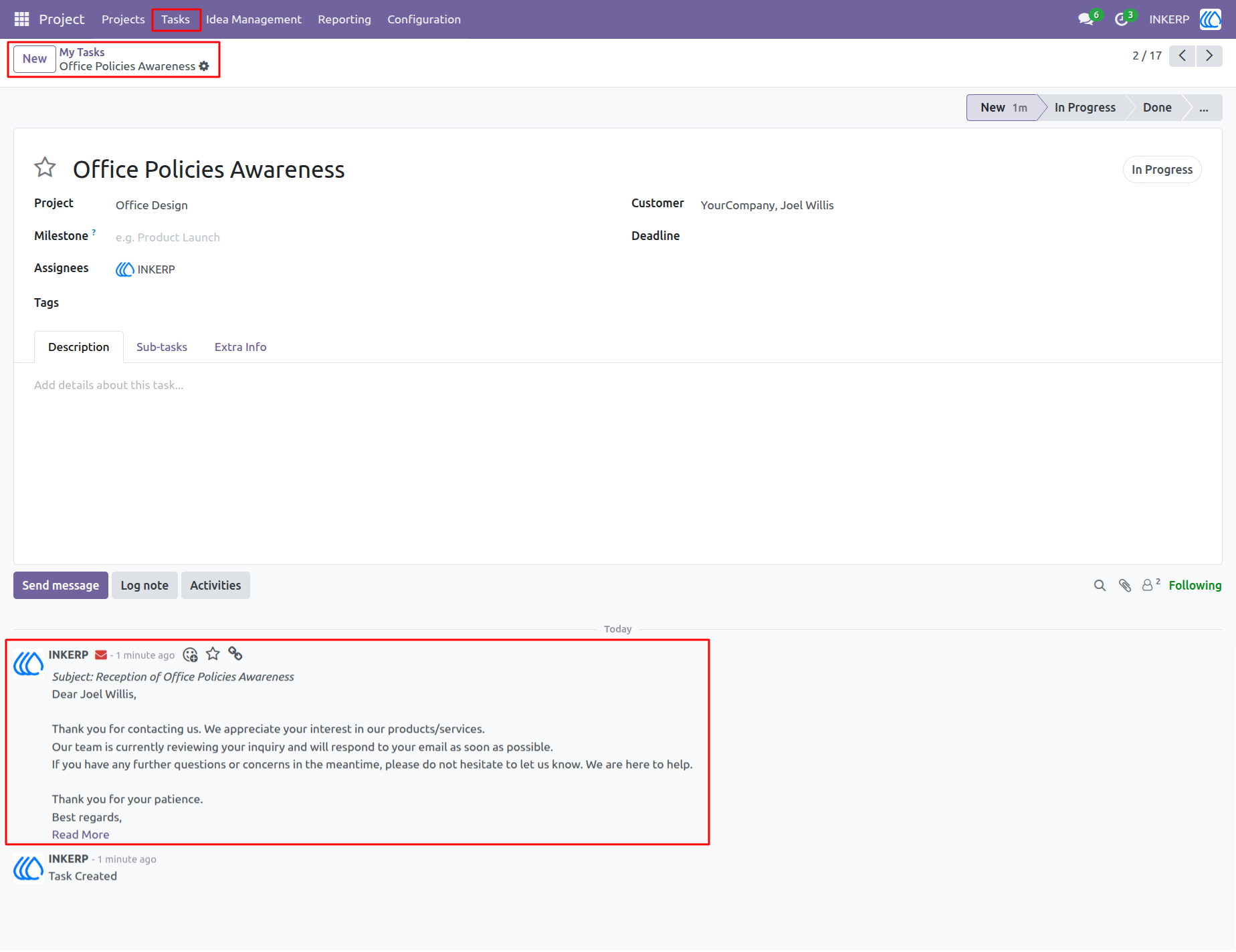Image resolution: width=1236 pixels, height=952 pixels.
Task: Click the New button in the breadcrumb
Action: click(35, 59)
